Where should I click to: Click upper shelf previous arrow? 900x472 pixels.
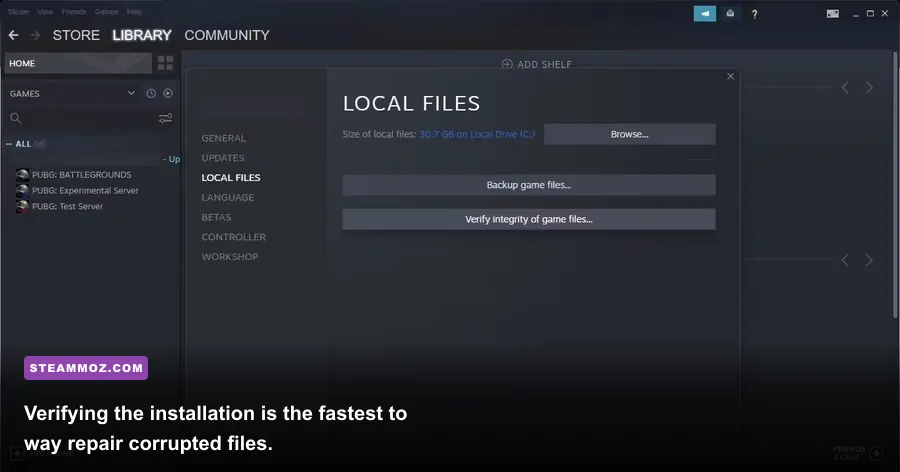(x=845, y=87)
